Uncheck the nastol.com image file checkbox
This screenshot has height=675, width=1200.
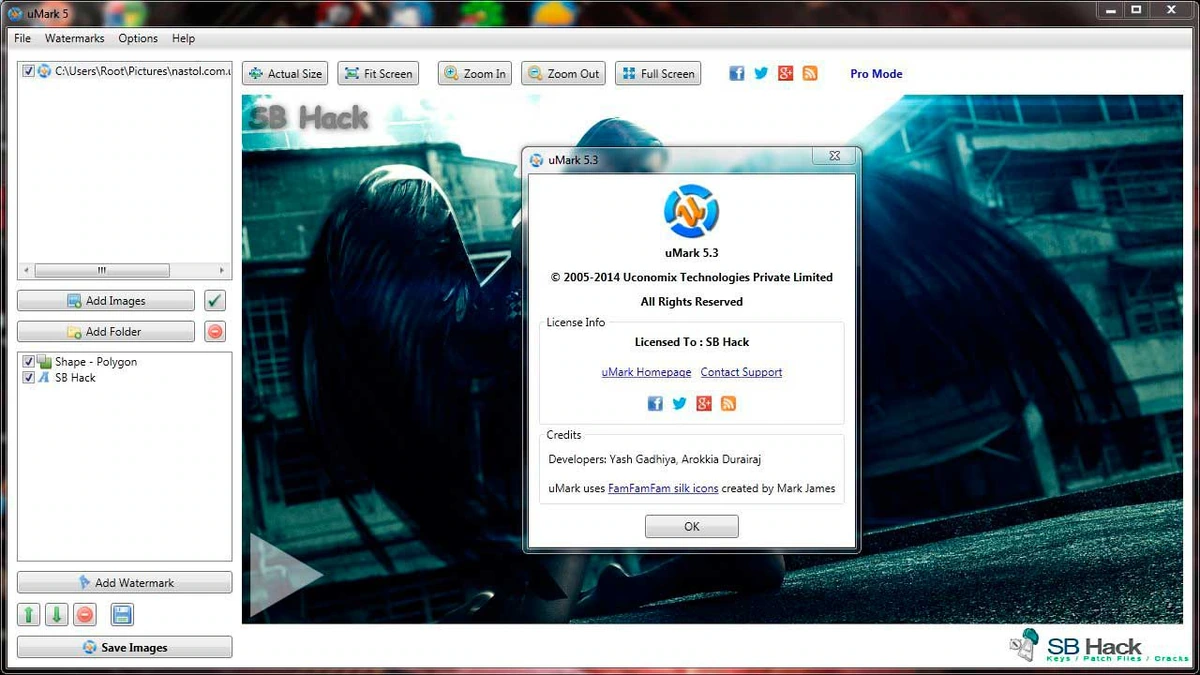[28, 71]
